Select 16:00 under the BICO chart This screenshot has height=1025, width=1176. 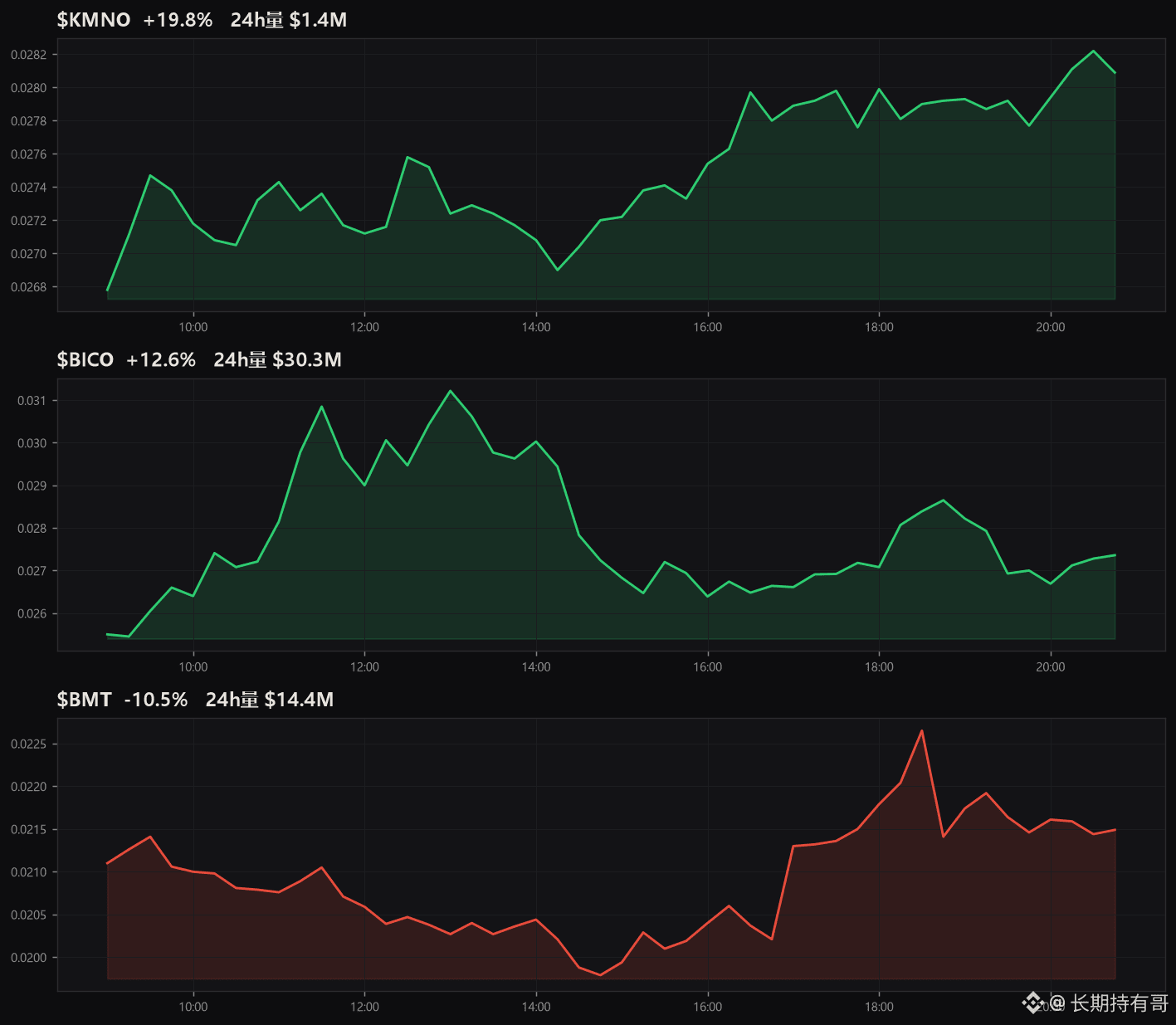[x=708, y=667]
